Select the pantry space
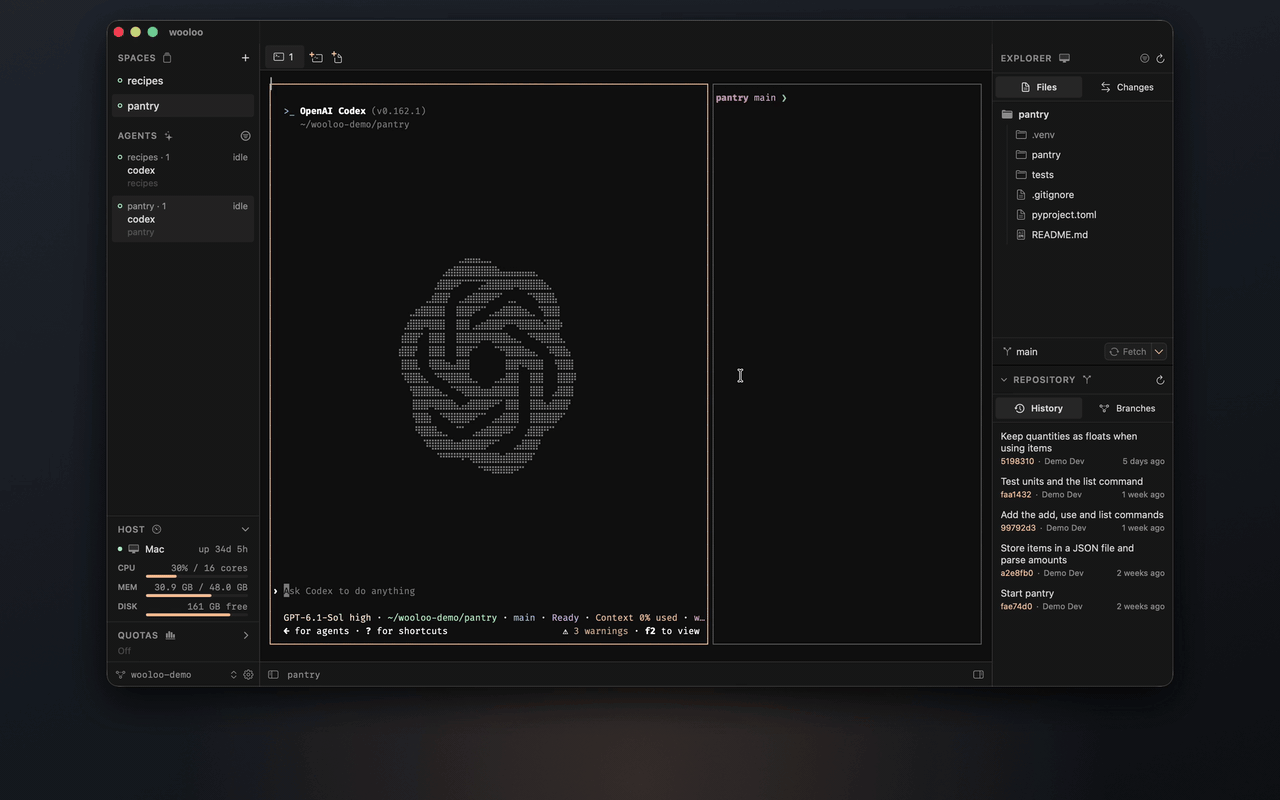 [183, 106]
